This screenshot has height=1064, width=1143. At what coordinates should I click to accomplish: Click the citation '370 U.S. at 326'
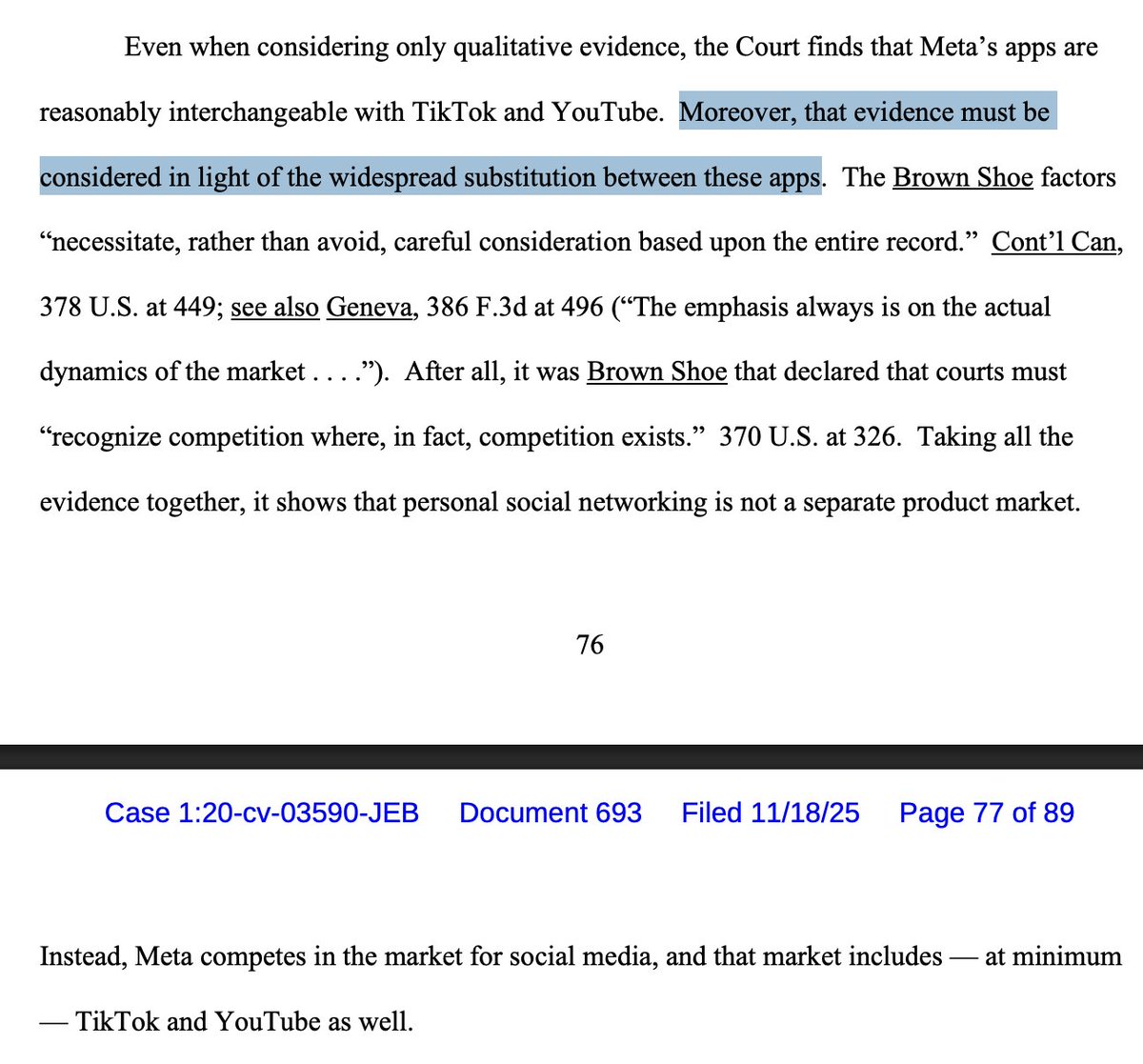pyautogui.click(x=810, y=436)
